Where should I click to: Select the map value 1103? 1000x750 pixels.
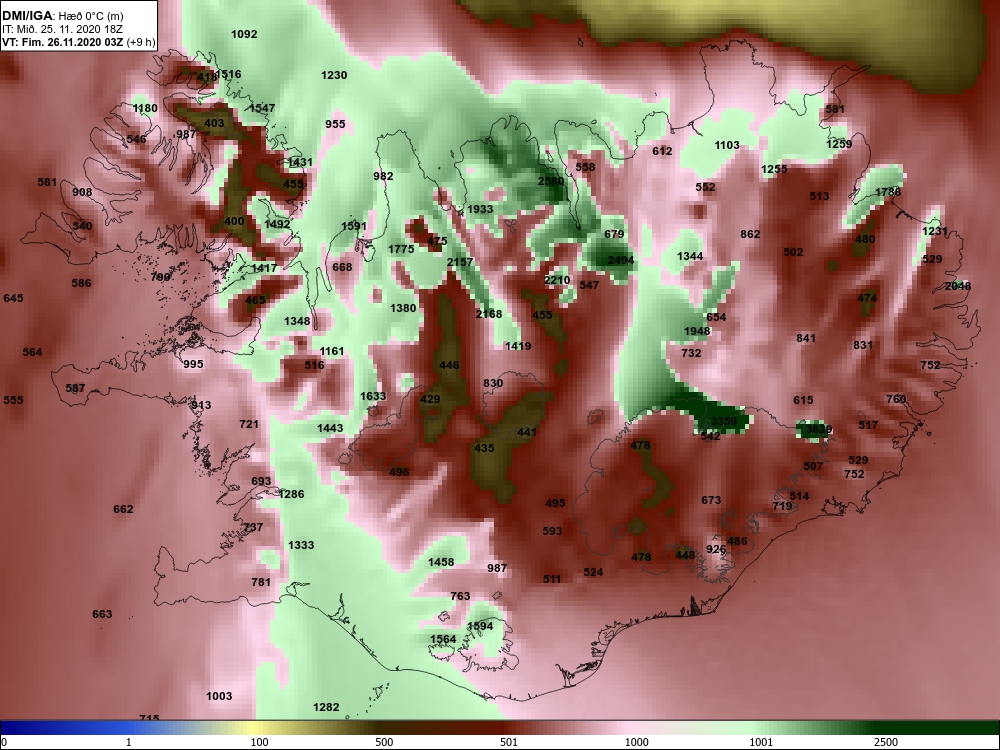(x=726, y=145)
